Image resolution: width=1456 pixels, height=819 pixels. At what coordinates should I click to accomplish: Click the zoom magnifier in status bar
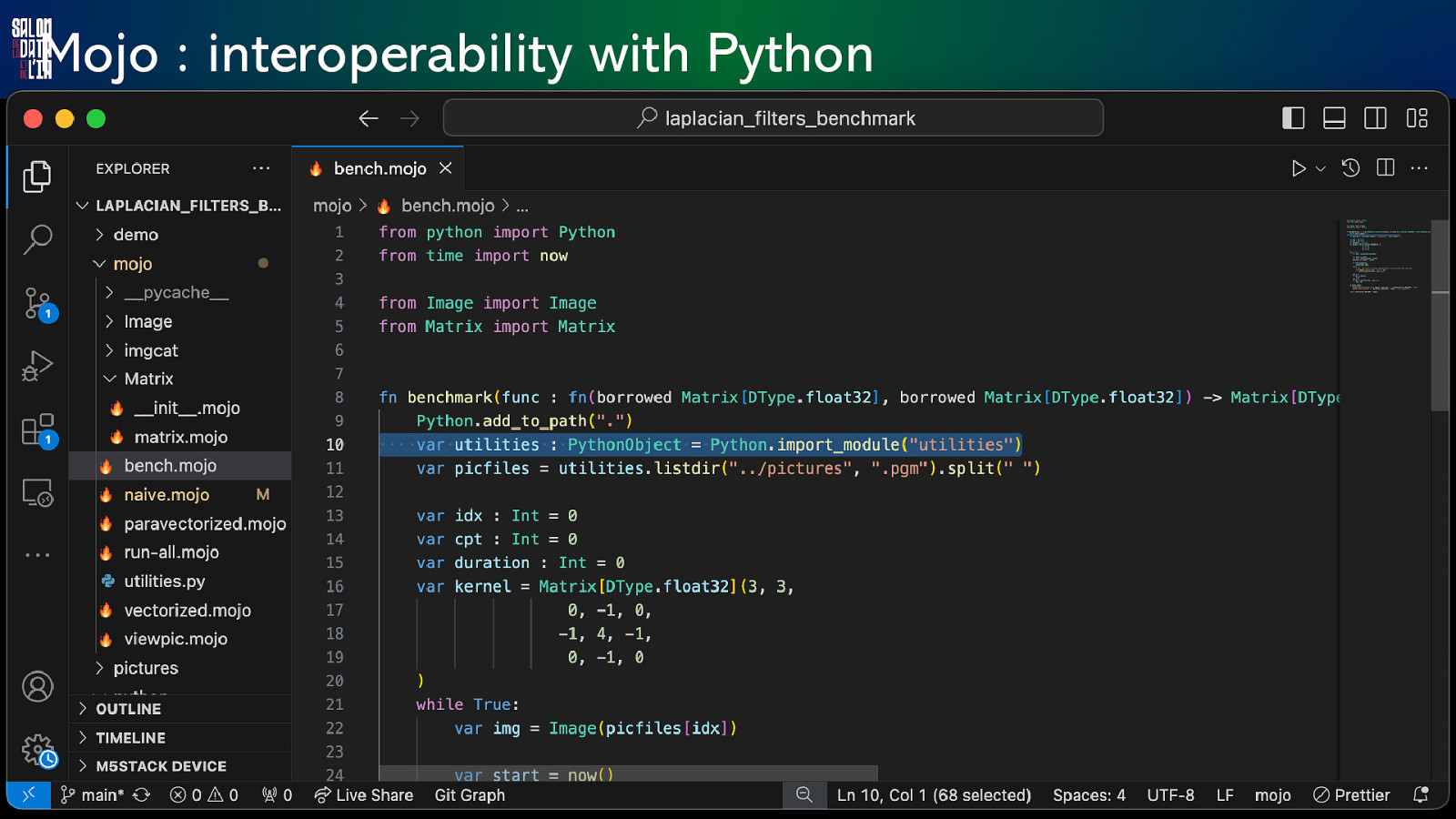(x=804, y=794)
